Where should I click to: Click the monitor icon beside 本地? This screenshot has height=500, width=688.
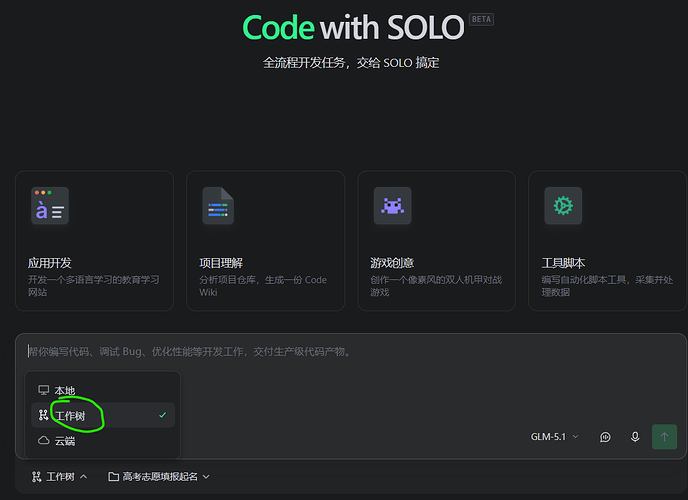click(43, 390)
